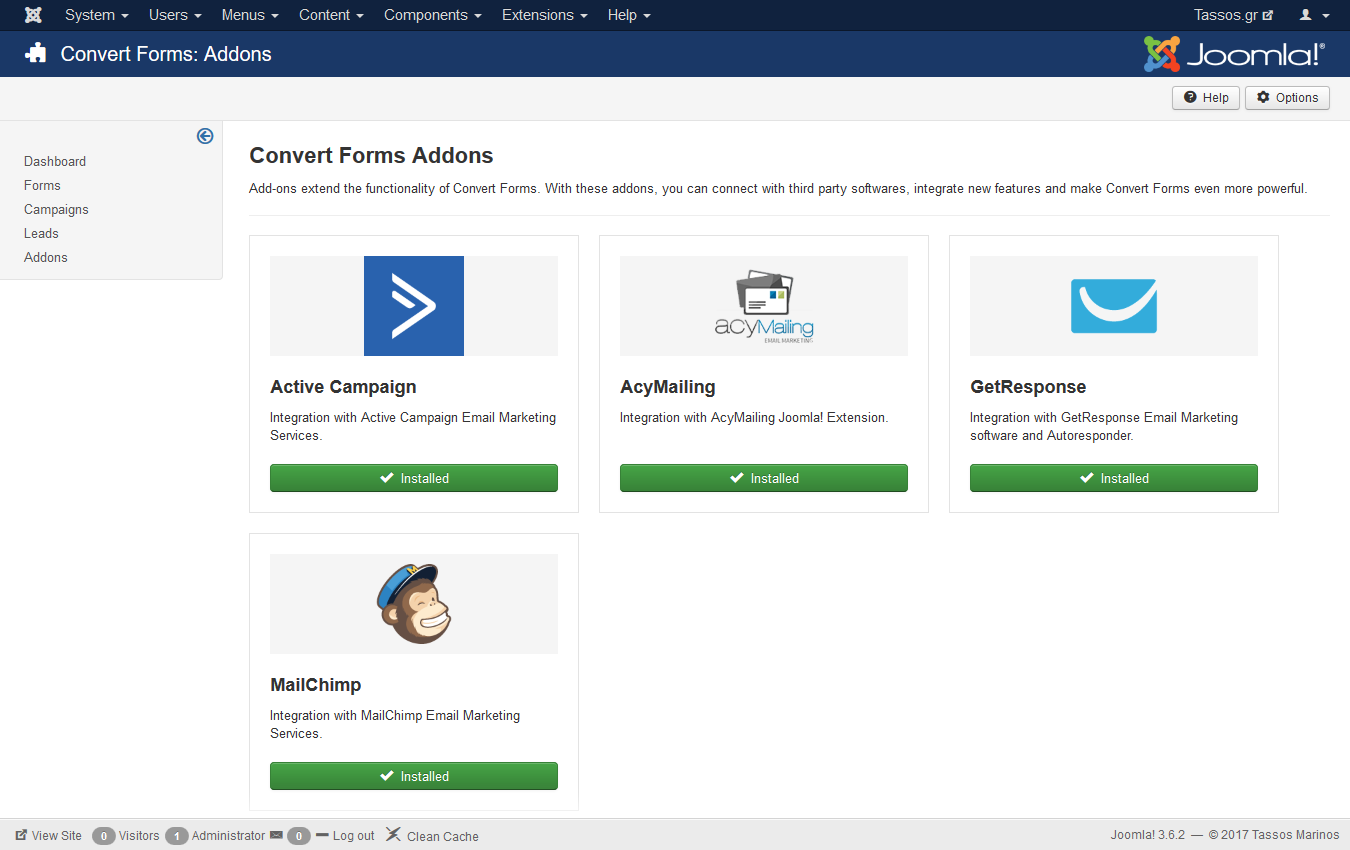Open the System menu
The height and width of the screenshot is (850, 1350).
click(x=97, y=15)
